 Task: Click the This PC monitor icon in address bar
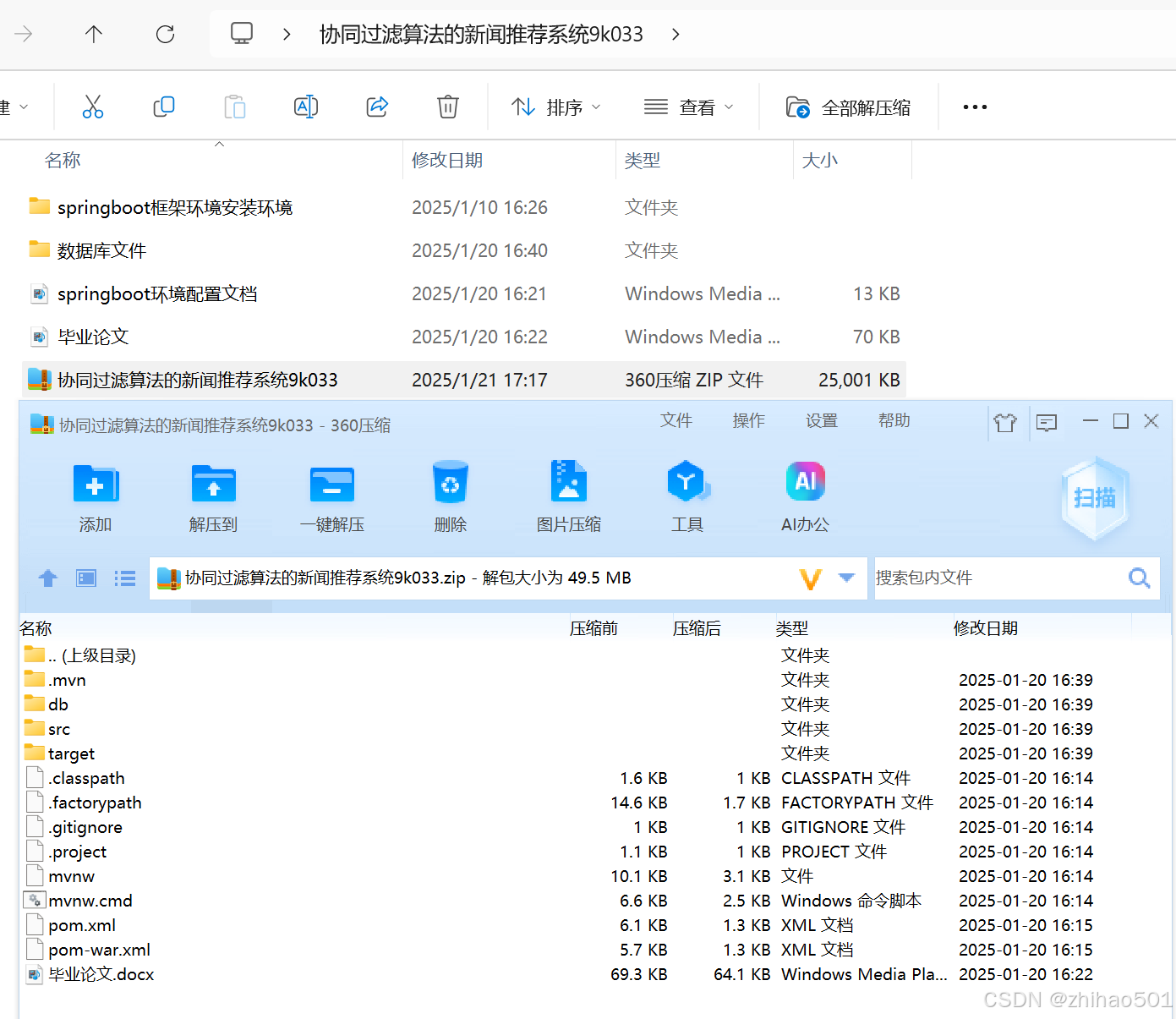[242, 33]
